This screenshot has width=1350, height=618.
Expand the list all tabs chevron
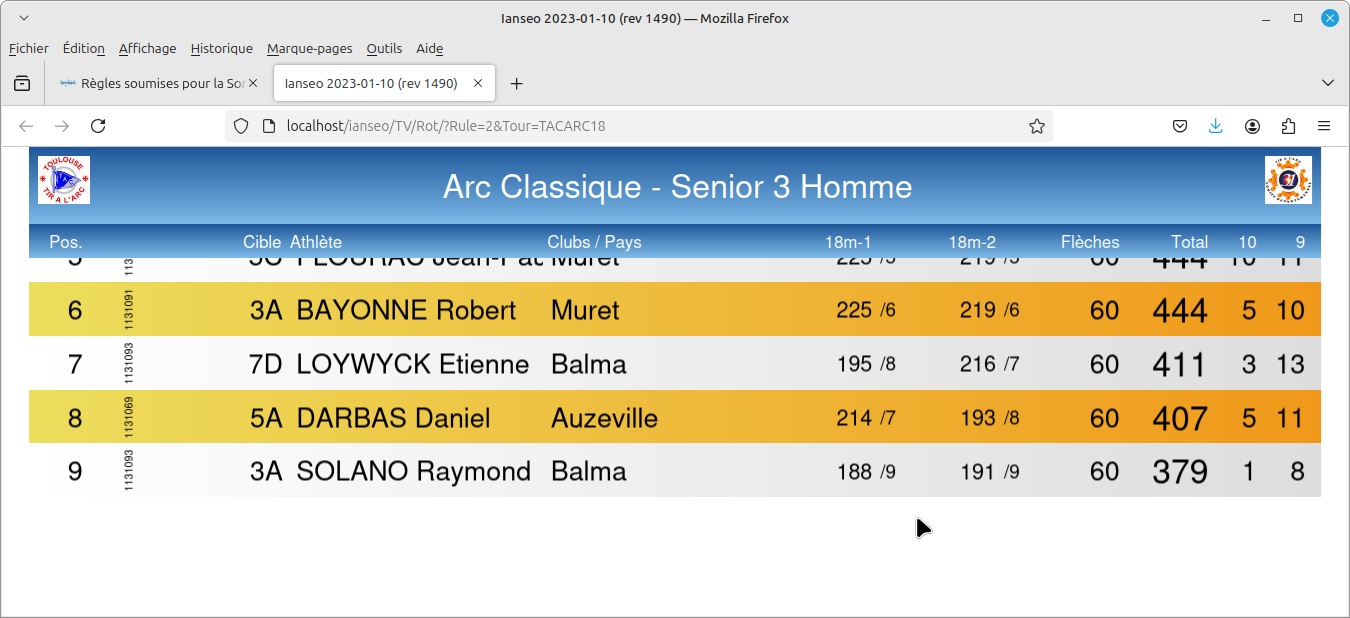click(x=1328, y=83)
